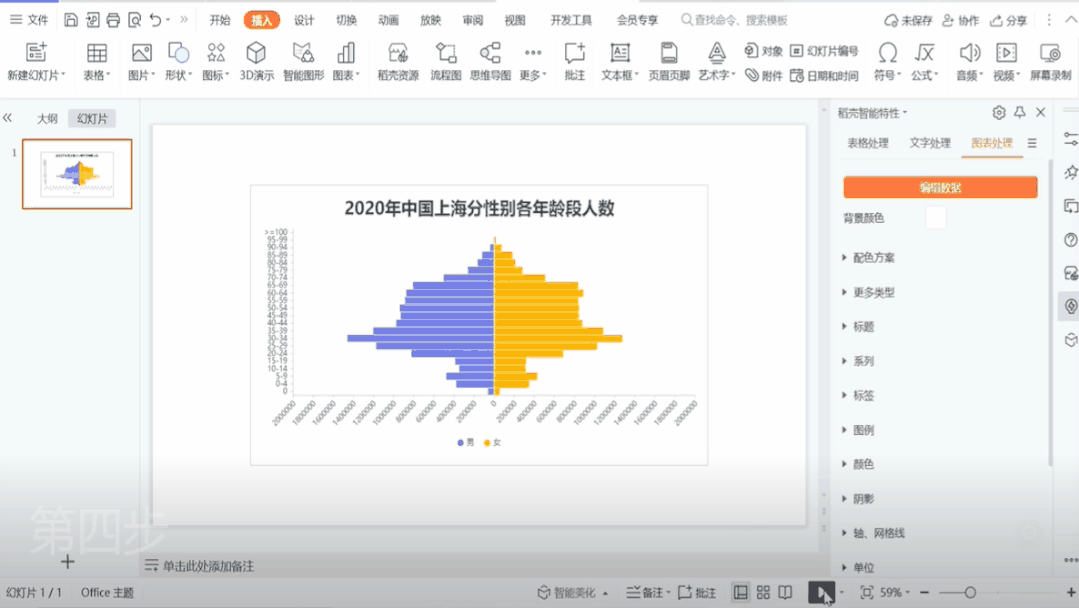1079x608 pixels.
Task: Start slideshow from status bar
Action: coord(821,592)
